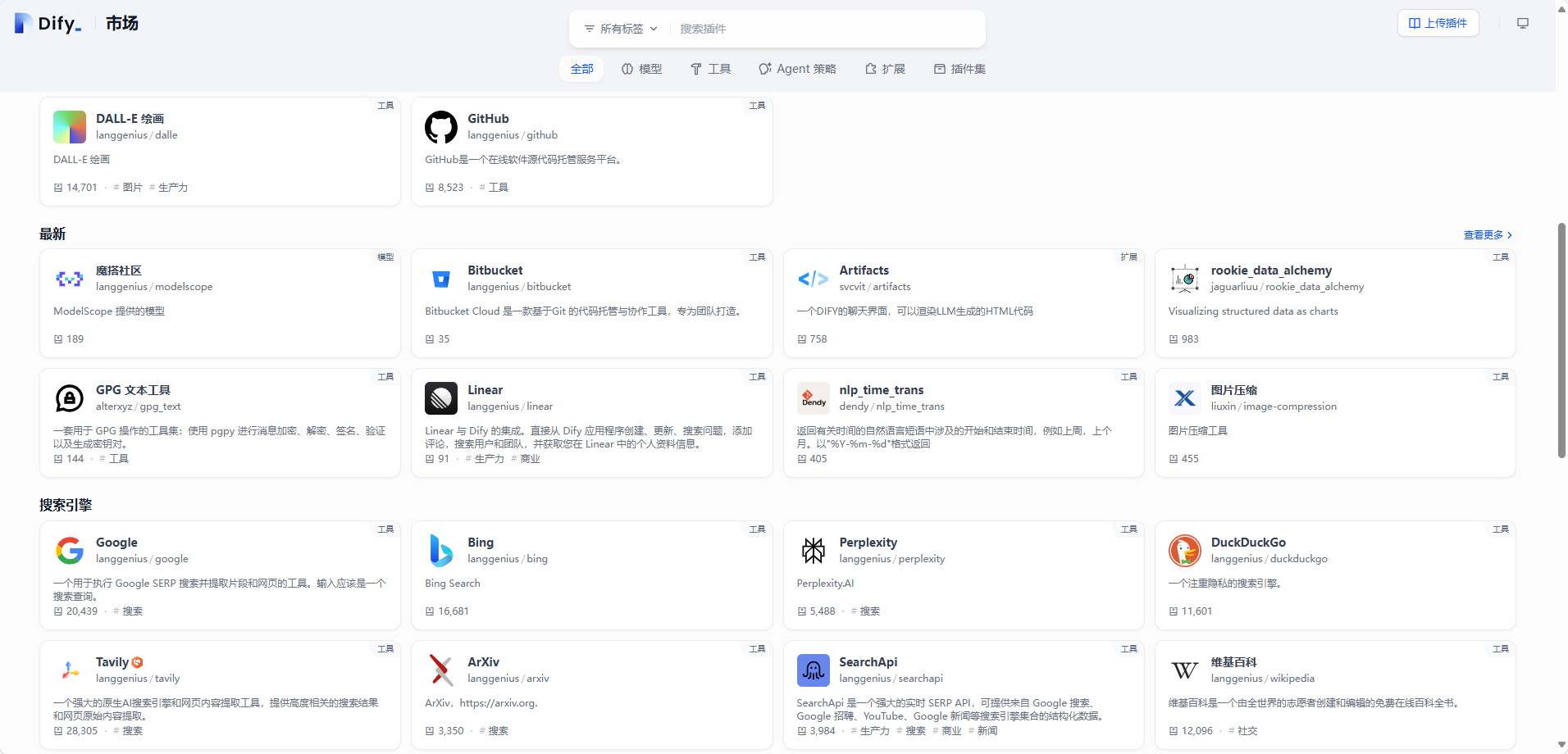Screen dimensions: 1568x754
Task: Click the Bitbucket plugin icon
Action: (x=441, y=279)
